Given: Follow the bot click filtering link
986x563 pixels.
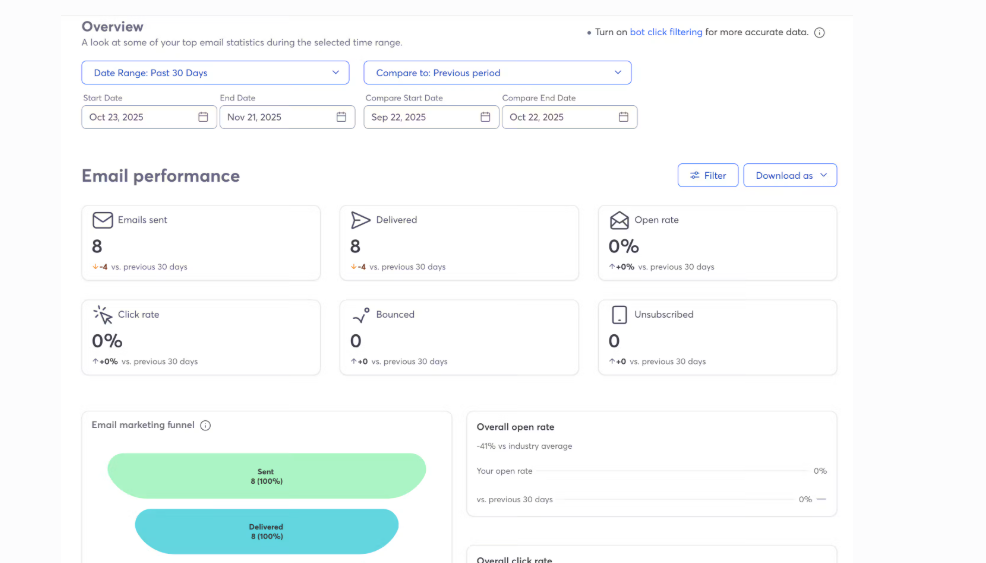Looking at the screenshot, I should click(666, 32).
